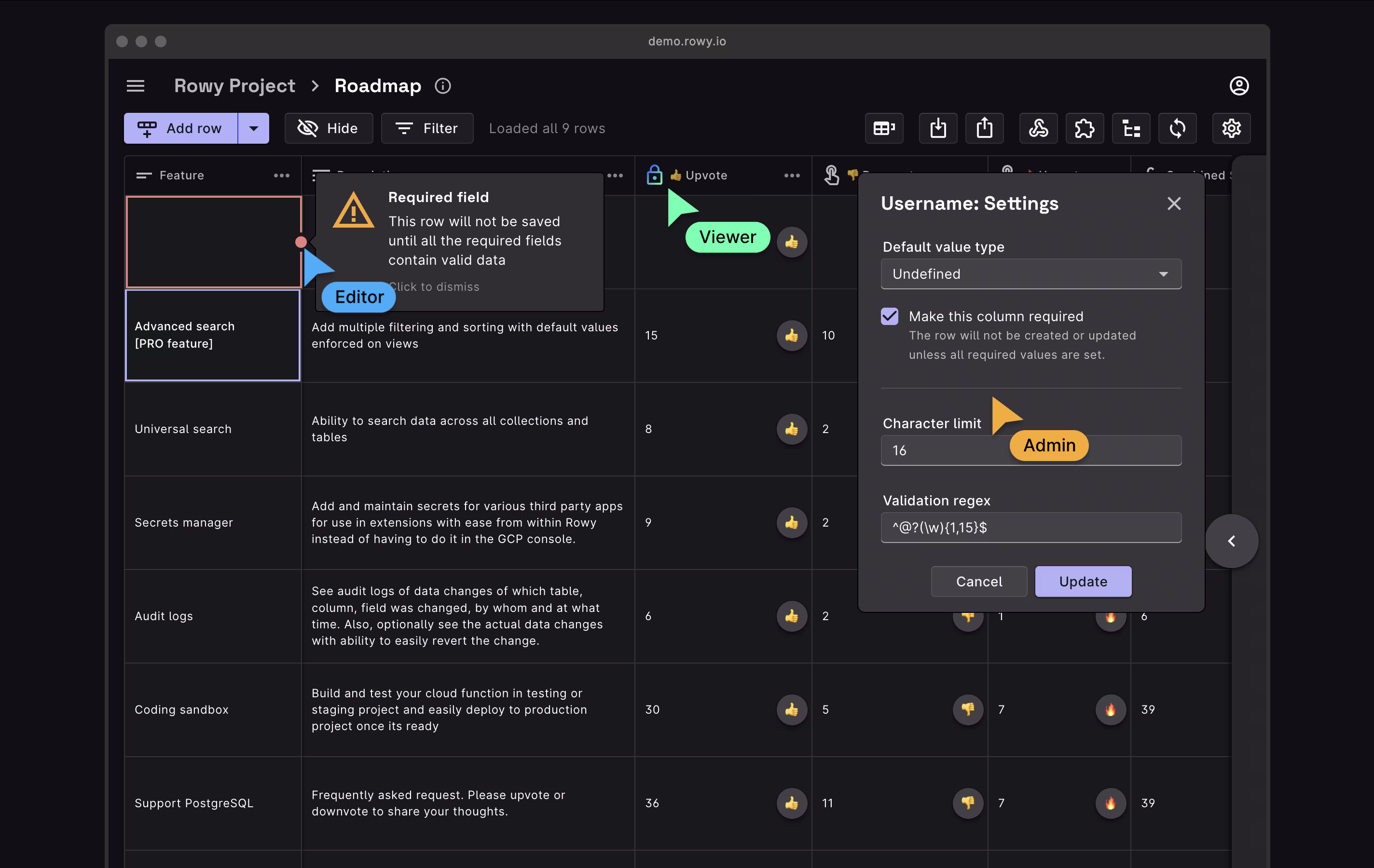The width and height of the screenshot is (1374, 868).
Task: Click thumbs up in the empty first row
Action: (x=791, y=242)
